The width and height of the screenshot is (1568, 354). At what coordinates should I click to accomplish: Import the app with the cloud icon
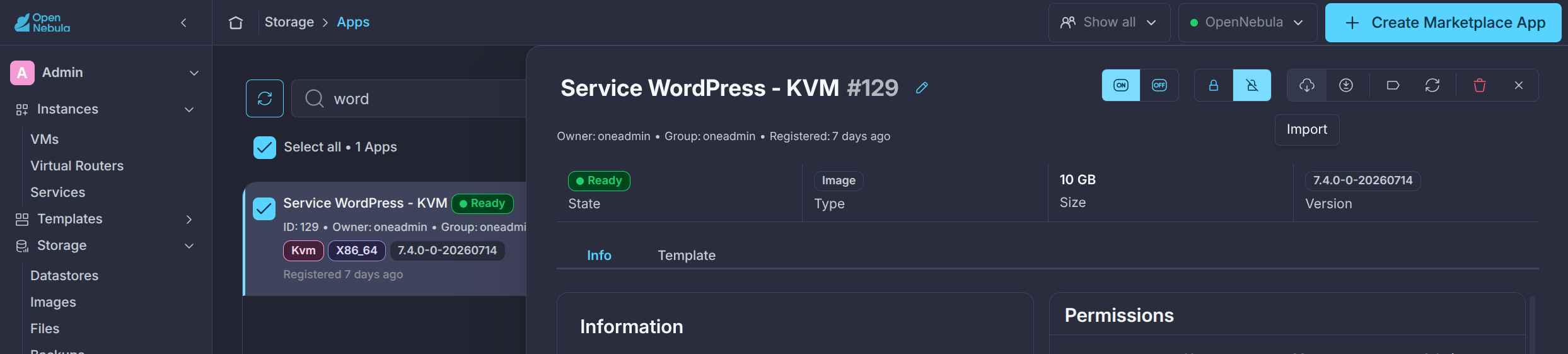click(1307, 85)
